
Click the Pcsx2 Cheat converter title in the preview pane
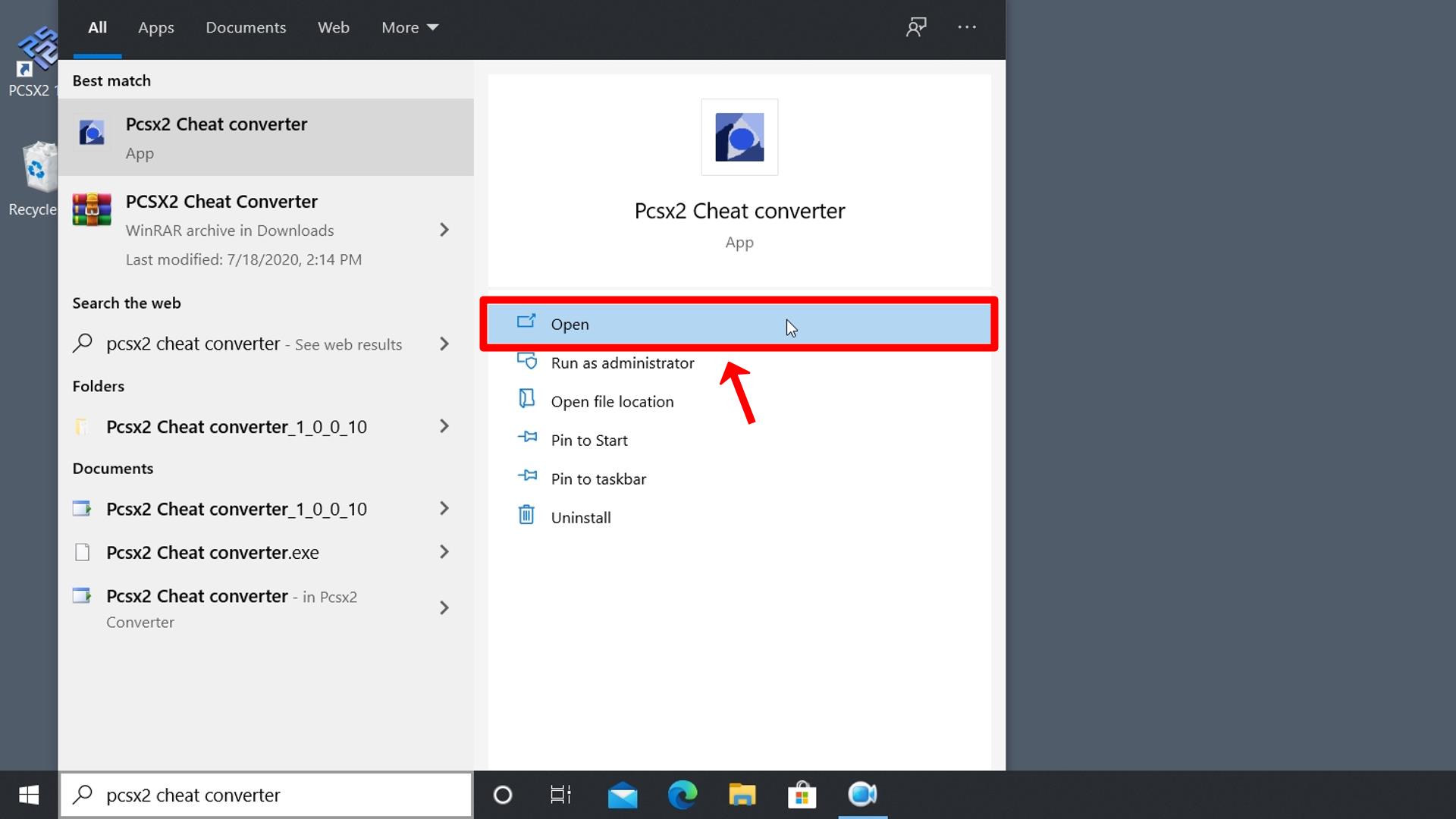[x=739, y=211]
